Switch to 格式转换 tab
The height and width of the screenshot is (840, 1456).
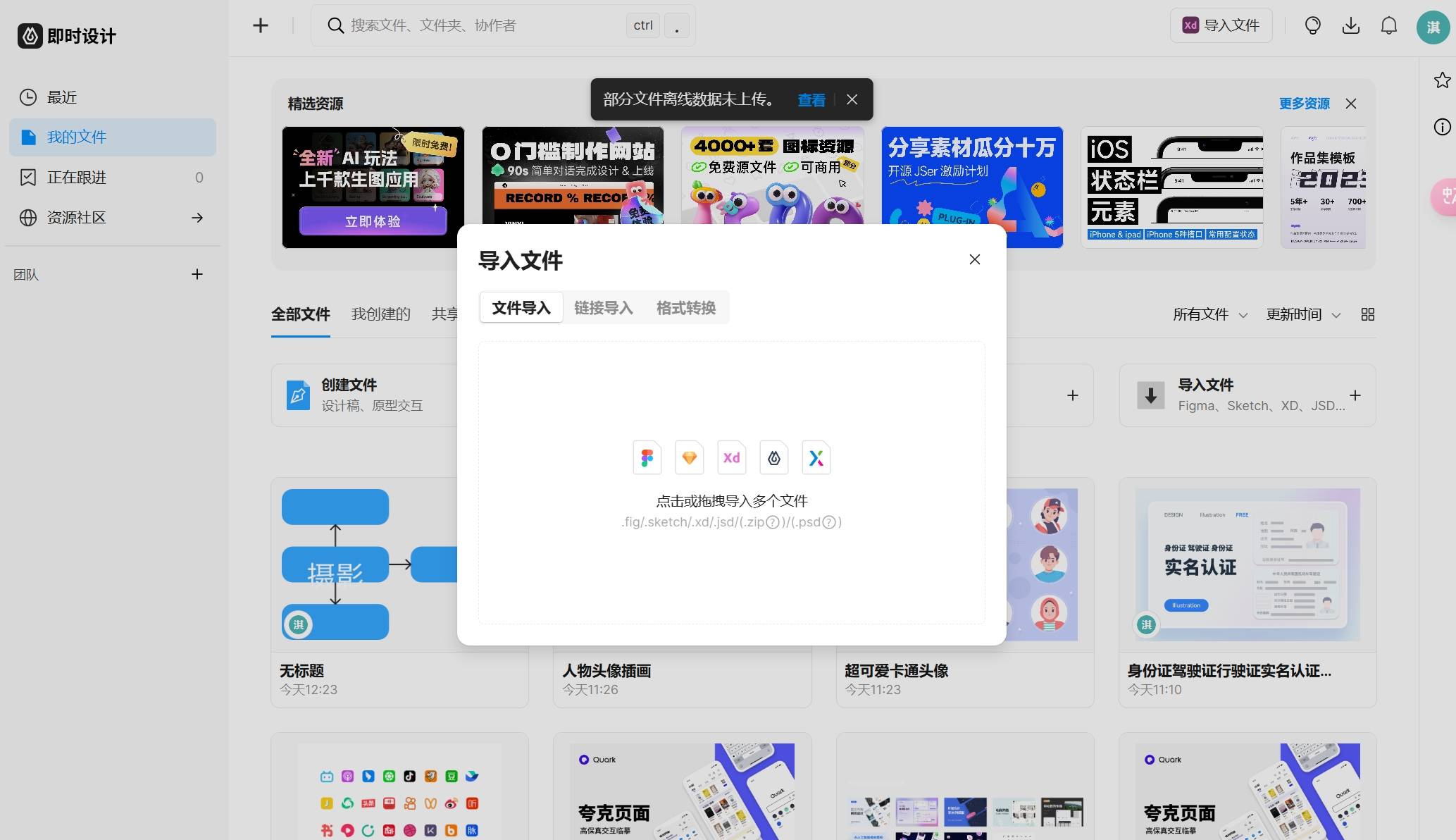[685, 308]
